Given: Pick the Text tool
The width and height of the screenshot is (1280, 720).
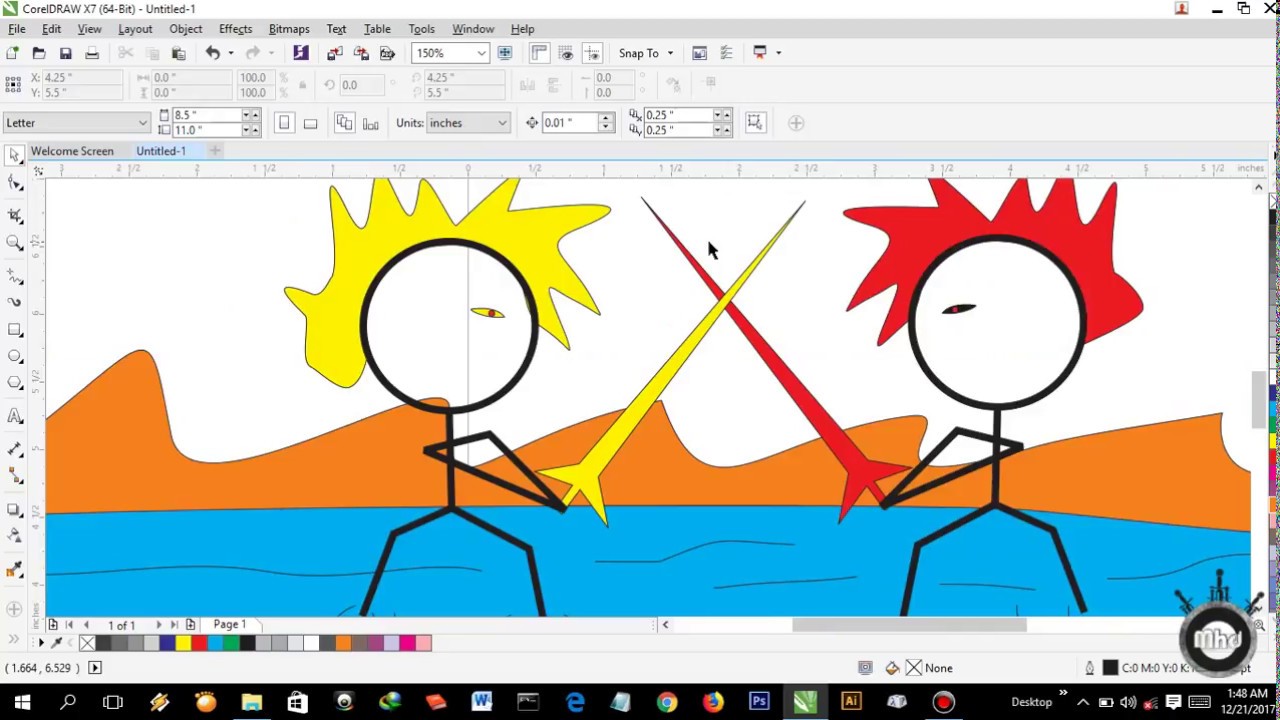Looking at the screenshot, I should [x=14, y=416].
